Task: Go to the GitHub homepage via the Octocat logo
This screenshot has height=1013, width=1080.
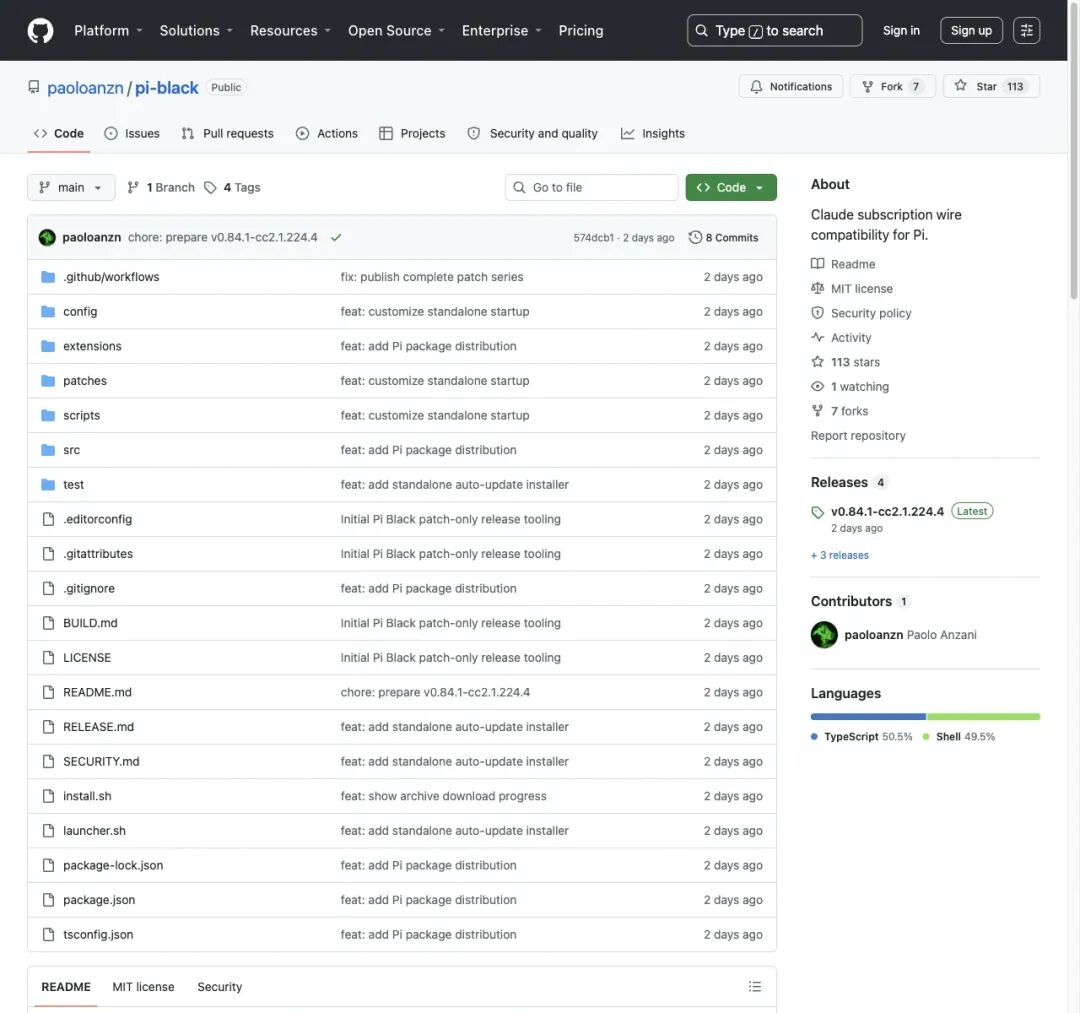Action: click(x=40, y=30)
